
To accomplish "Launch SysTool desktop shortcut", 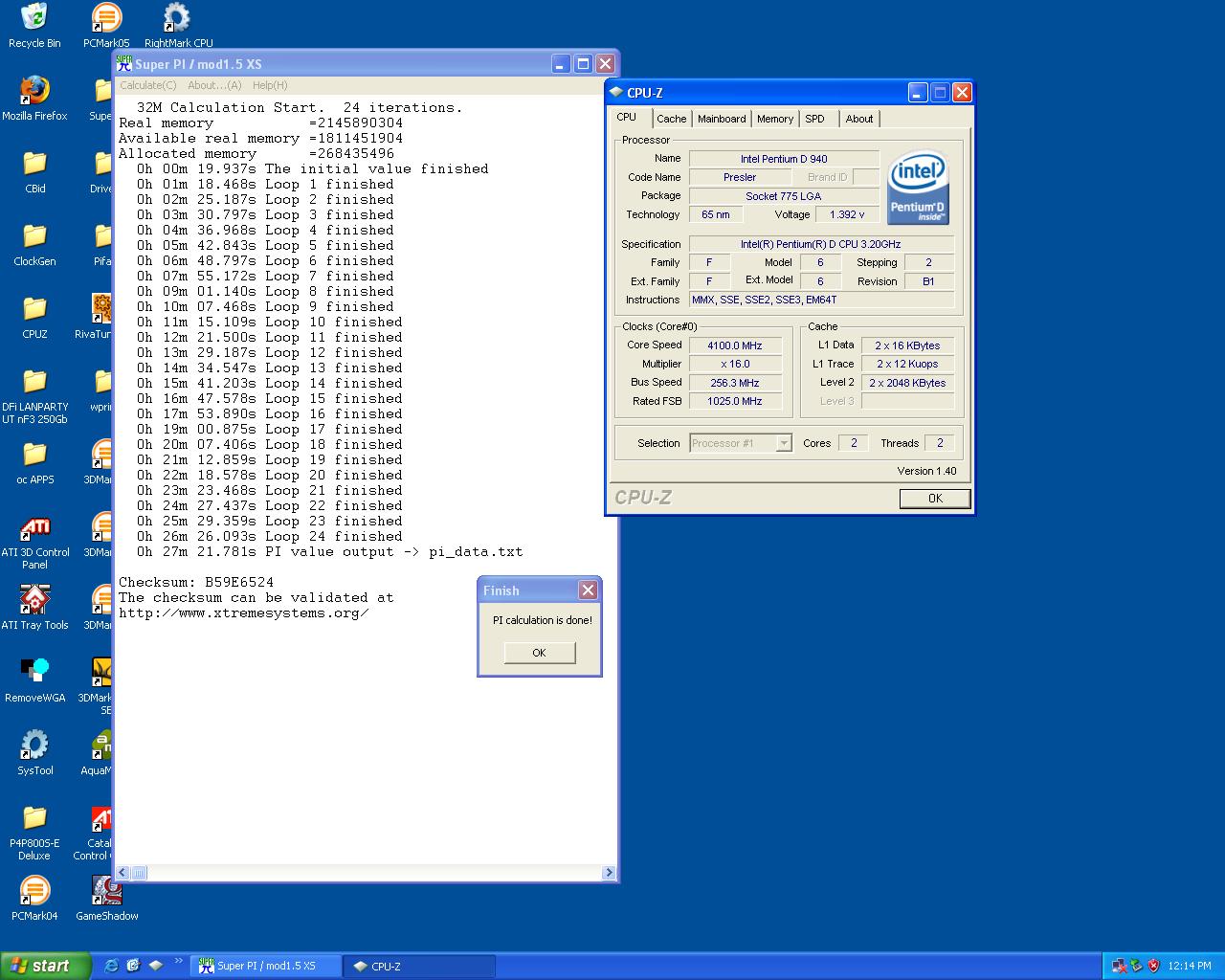I will pyautogui.click(x=34, y=752).
